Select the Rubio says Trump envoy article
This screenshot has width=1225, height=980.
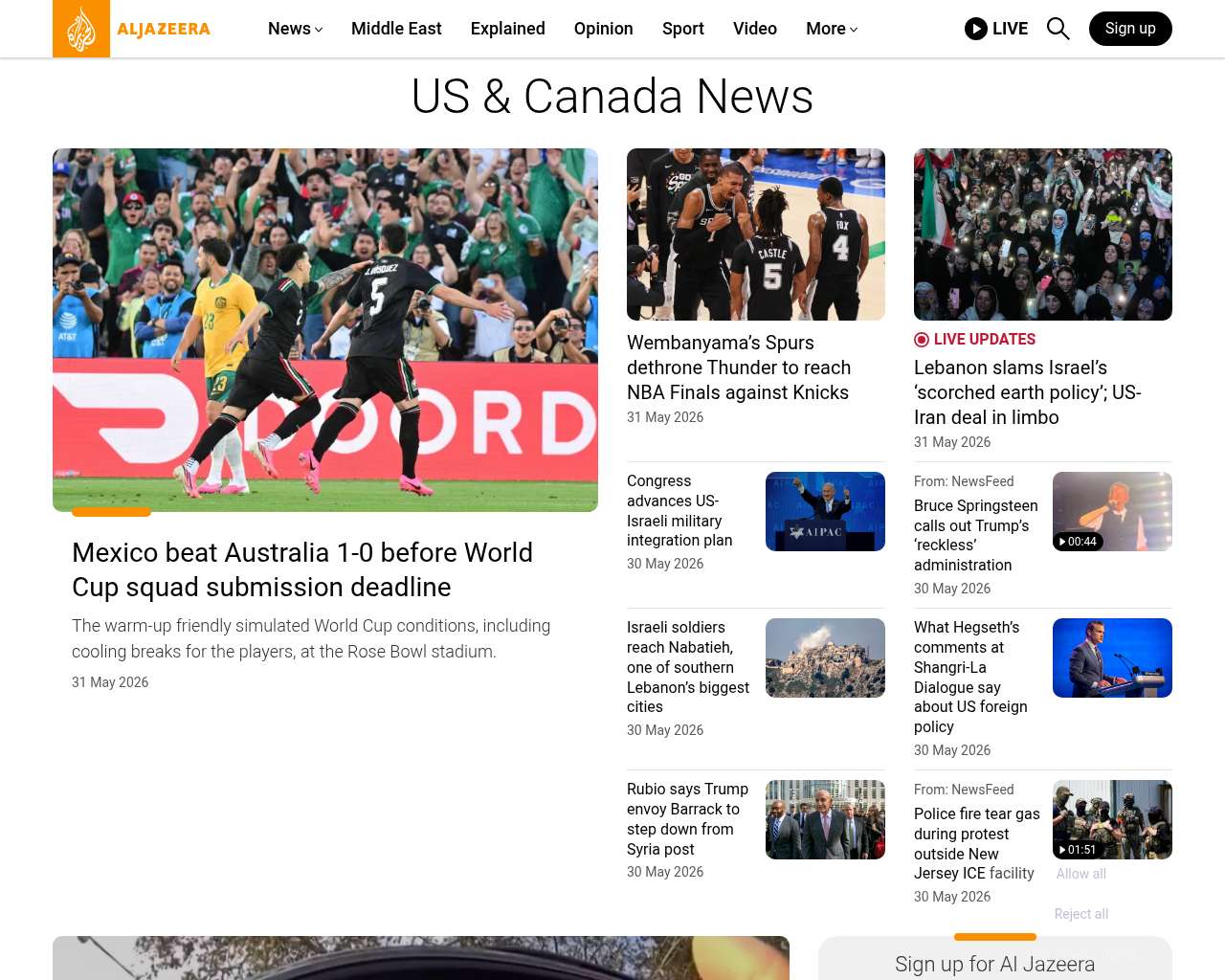click(x=688, y=819)
